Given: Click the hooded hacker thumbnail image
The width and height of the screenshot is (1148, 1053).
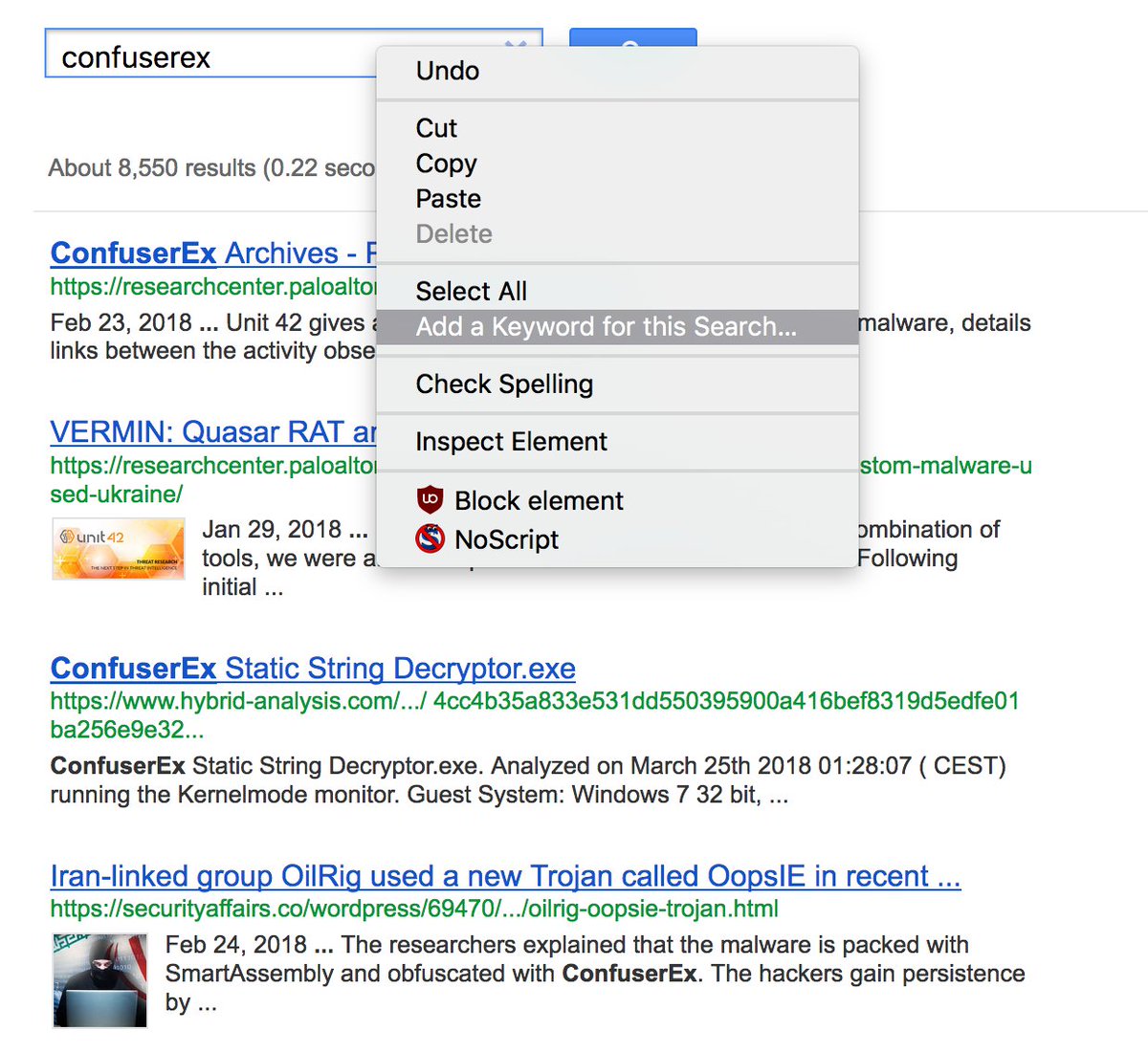Looking at the screenshot, I should click(100, 981).
